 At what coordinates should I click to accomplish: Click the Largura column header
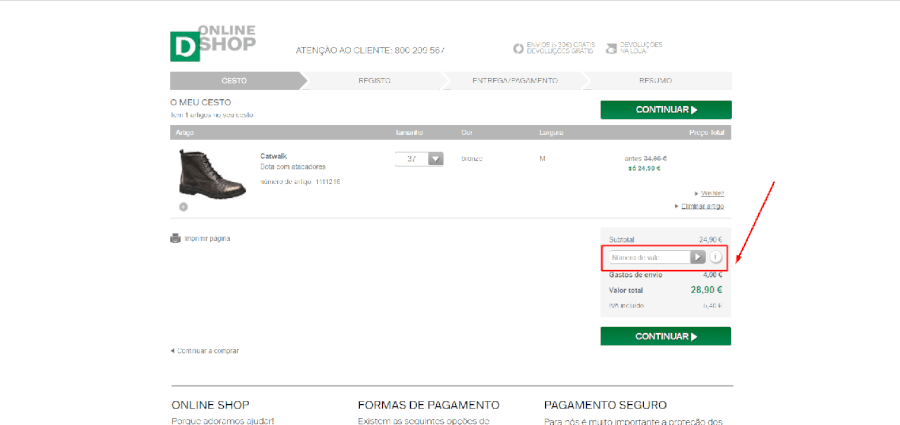(551, 133)
